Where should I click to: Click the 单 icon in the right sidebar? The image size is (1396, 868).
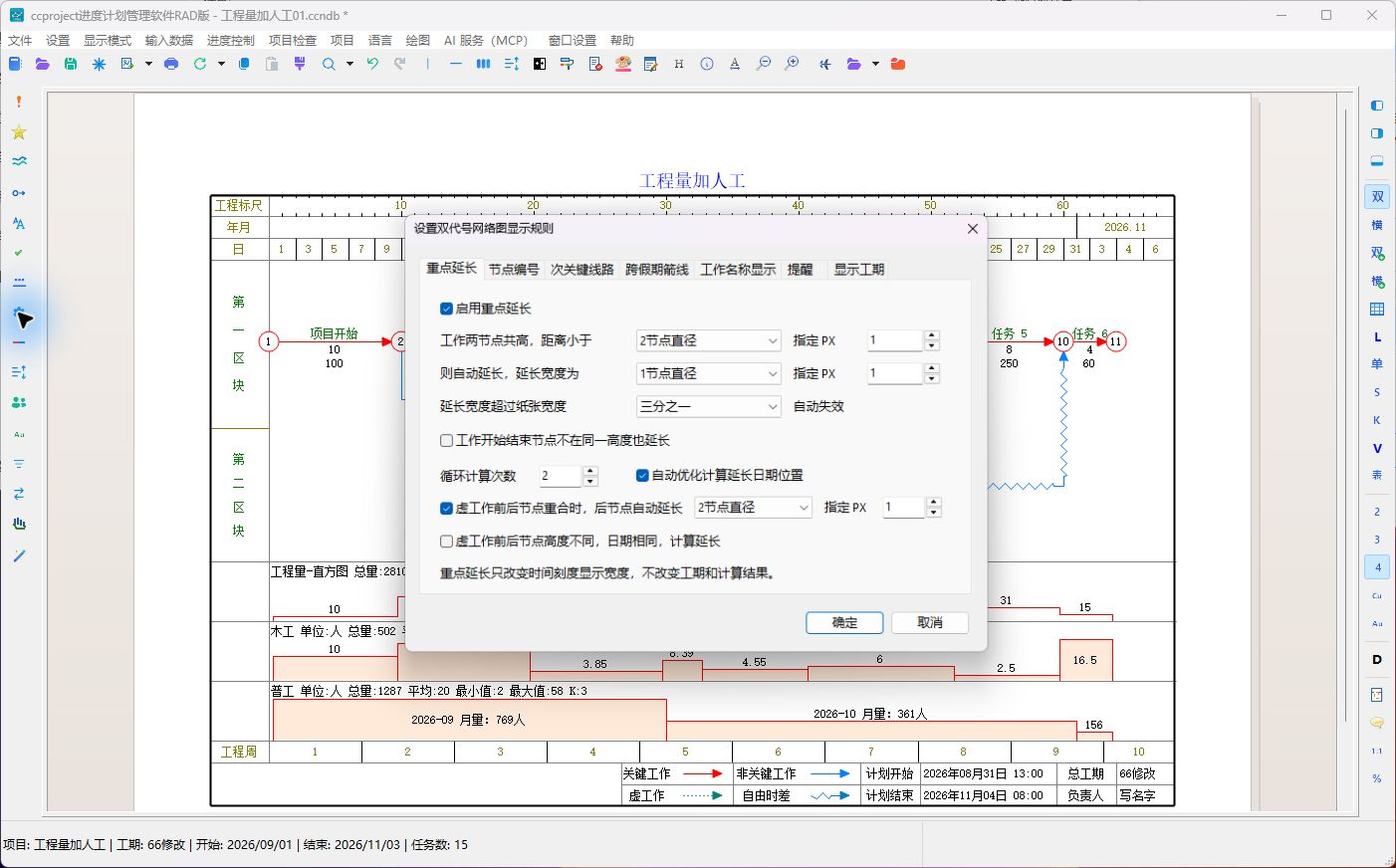point(1377,364)
